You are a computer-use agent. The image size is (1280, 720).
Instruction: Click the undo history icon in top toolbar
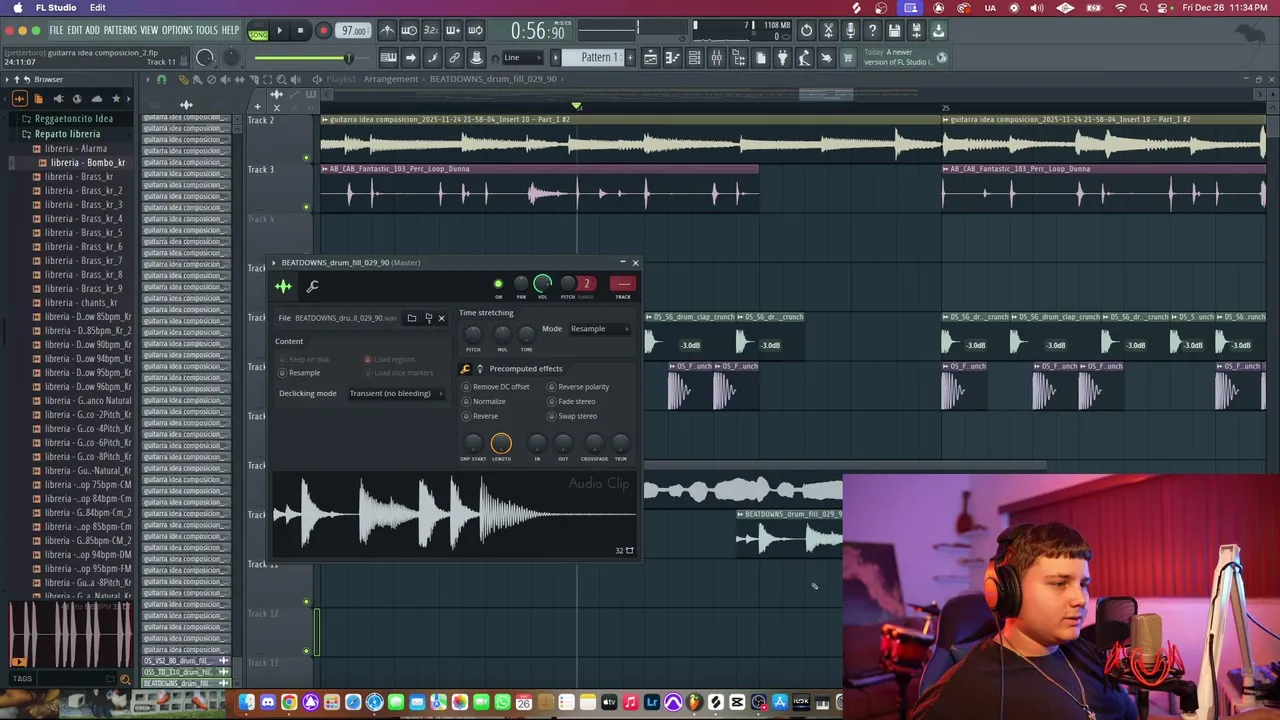click(806, 30)
